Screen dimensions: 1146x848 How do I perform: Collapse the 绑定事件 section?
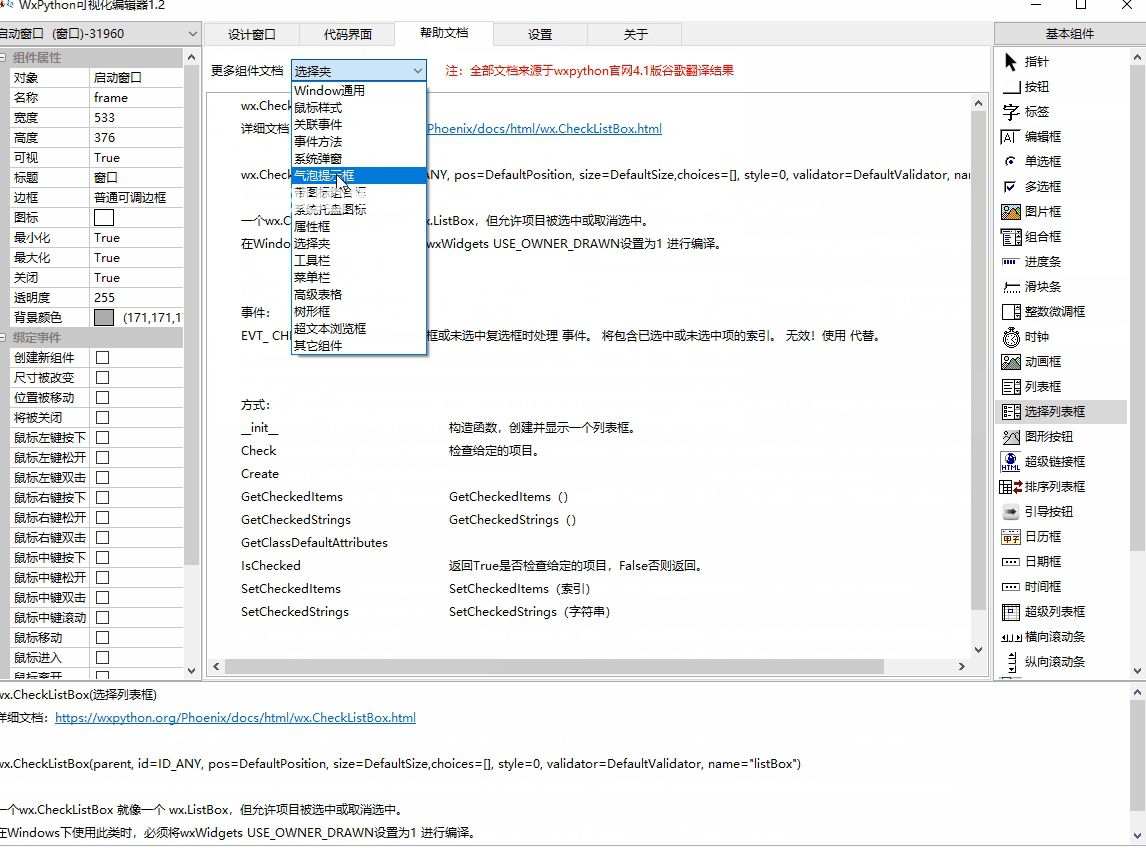tap(4, 338)
